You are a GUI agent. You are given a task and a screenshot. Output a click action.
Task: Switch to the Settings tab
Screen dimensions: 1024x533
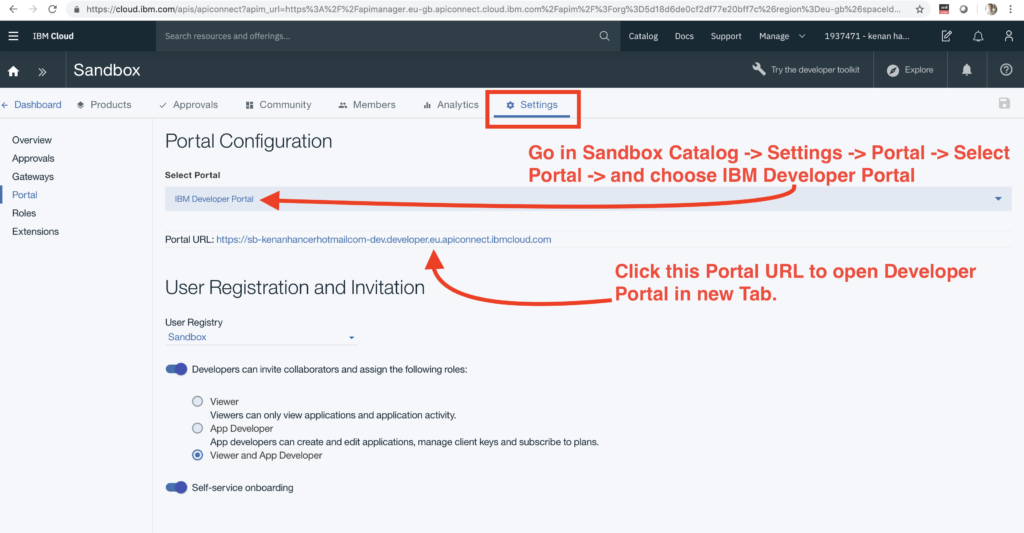pyautogui.click(x=532, y=105)
